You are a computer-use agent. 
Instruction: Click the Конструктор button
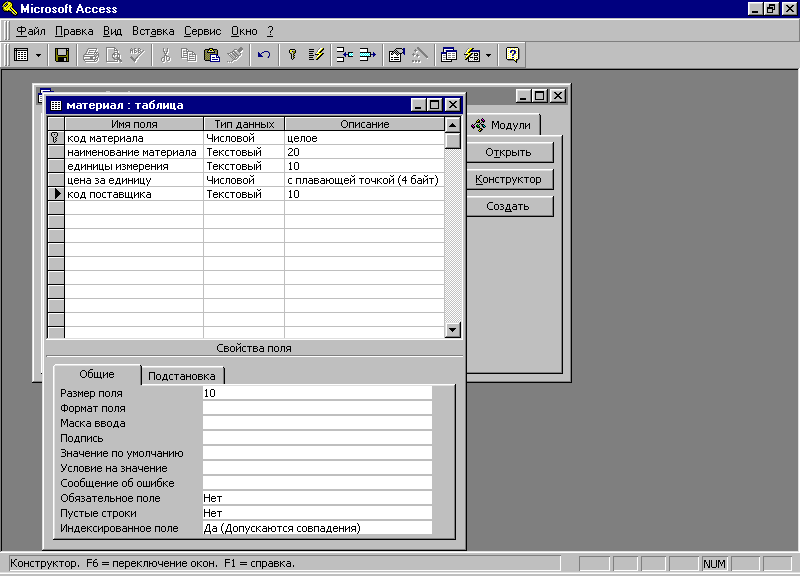[x=509, y=179]
